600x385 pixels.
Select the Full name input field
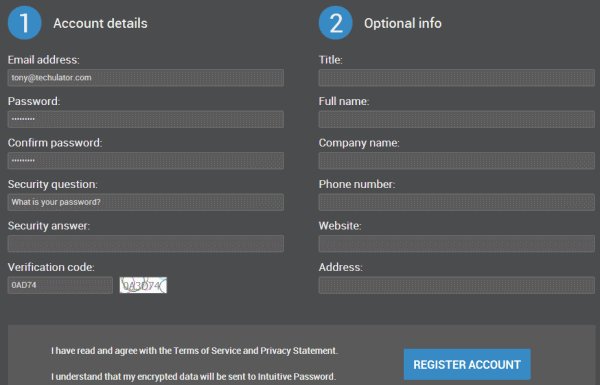coord(457,119)
